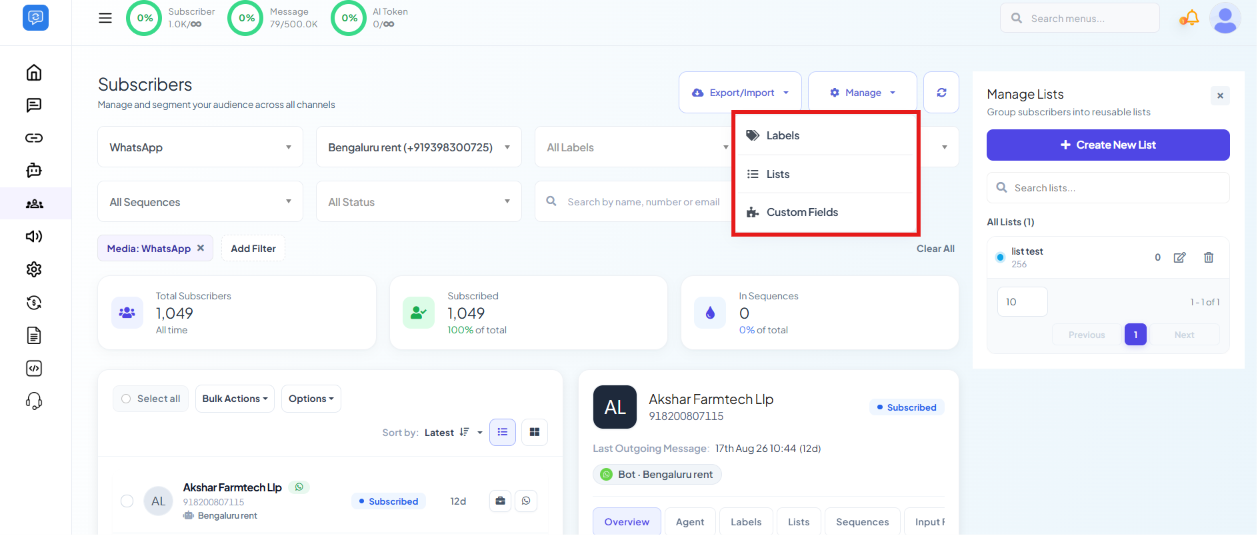
Task: Go to Home in sidebar
Action: tap(34, 72)
